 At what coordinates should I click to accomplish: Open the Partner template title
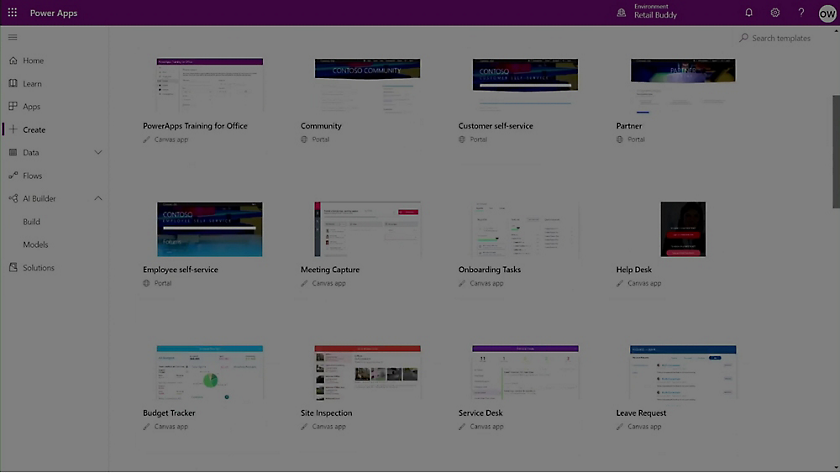tap(629, 126)
